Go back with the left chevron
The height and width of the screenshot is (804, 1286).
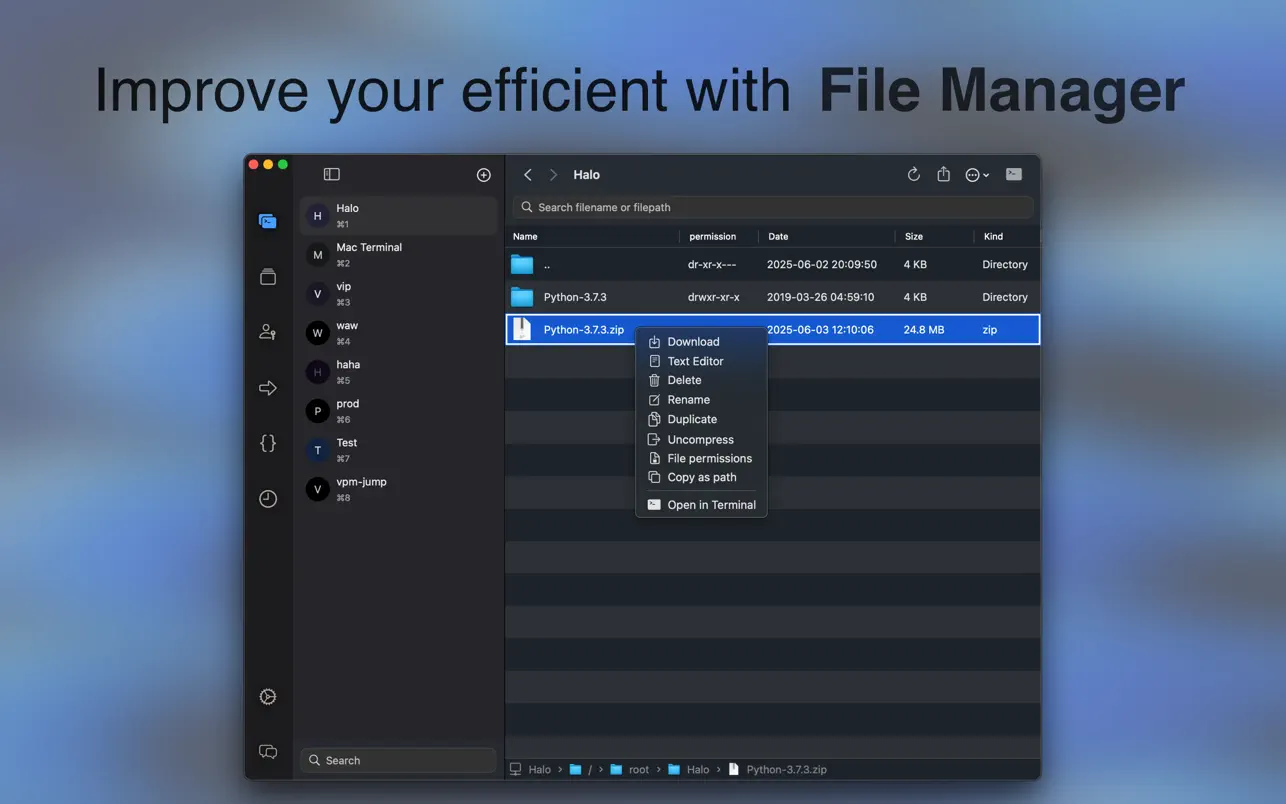528,175
